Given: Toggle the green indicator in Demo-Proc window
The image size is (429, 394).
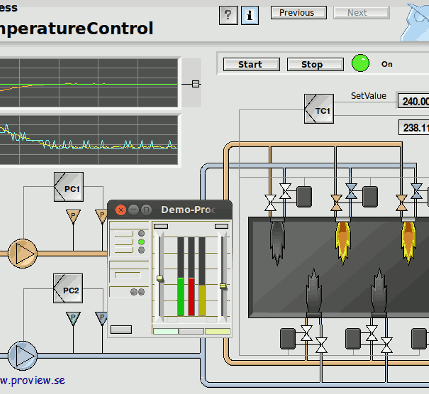Looking at the screenshot, I should (x=141, y=242).
